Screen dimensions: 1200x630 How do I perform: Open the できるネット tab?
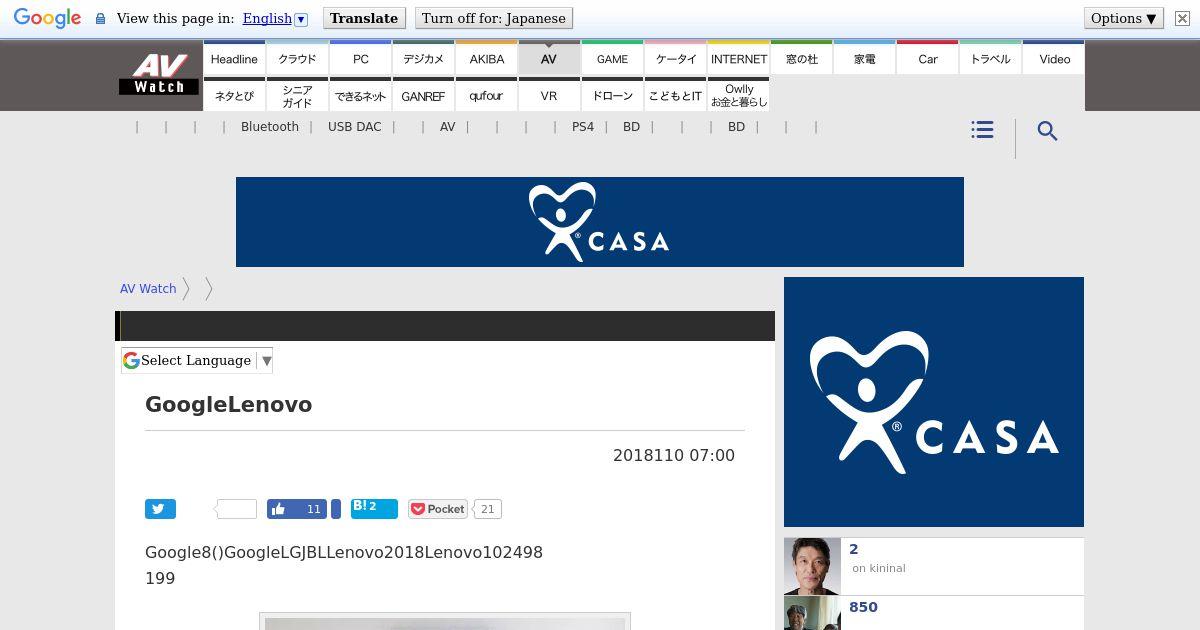tap(360, 95)
